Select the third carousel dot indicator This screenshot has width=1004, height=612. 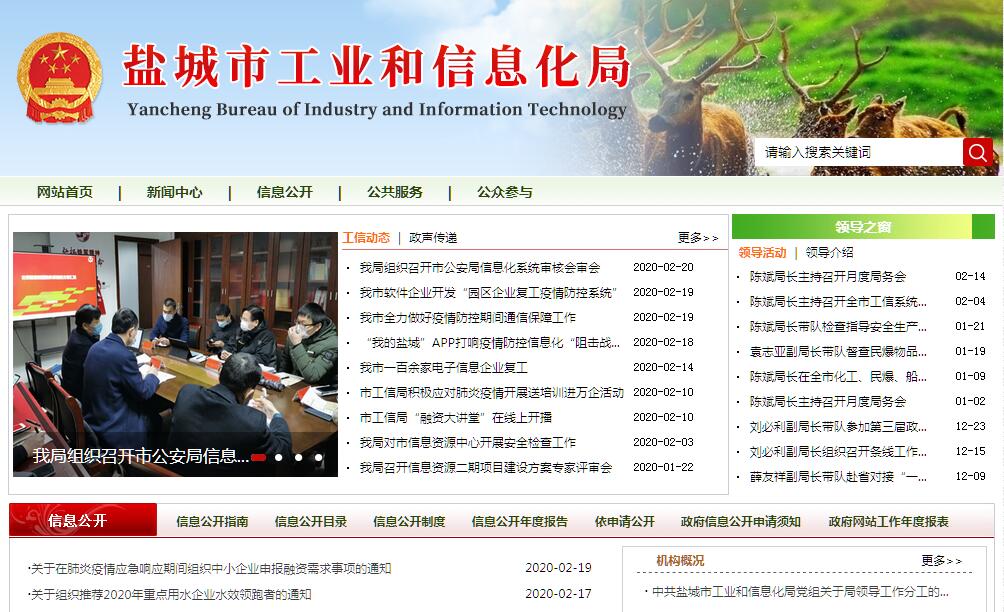(298, 458)
